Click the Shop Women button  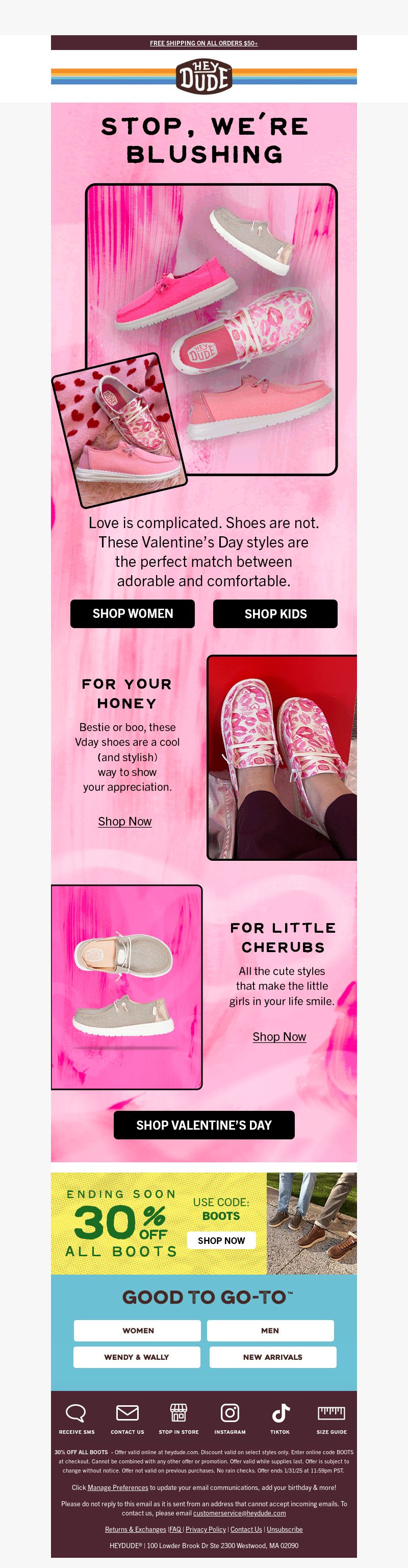coord(133,613)
